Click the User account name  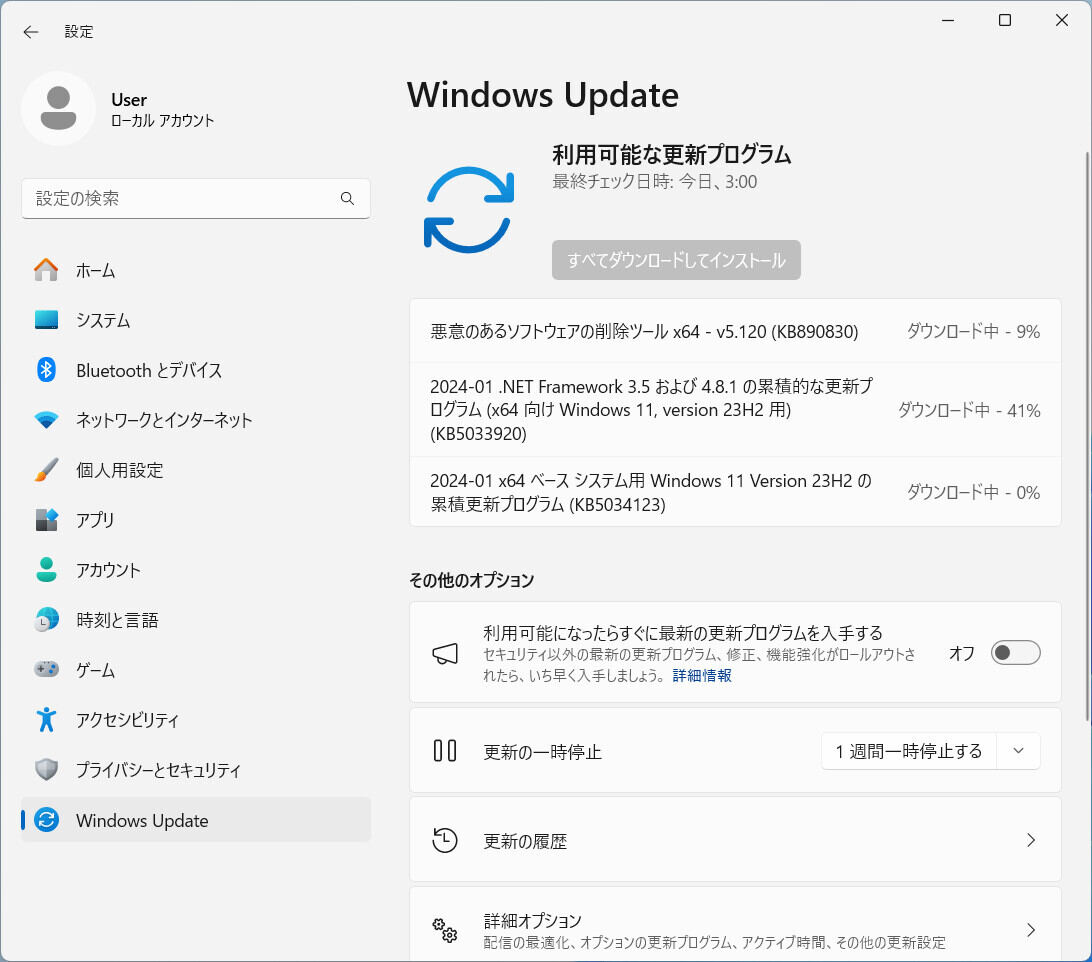point(129,100)
